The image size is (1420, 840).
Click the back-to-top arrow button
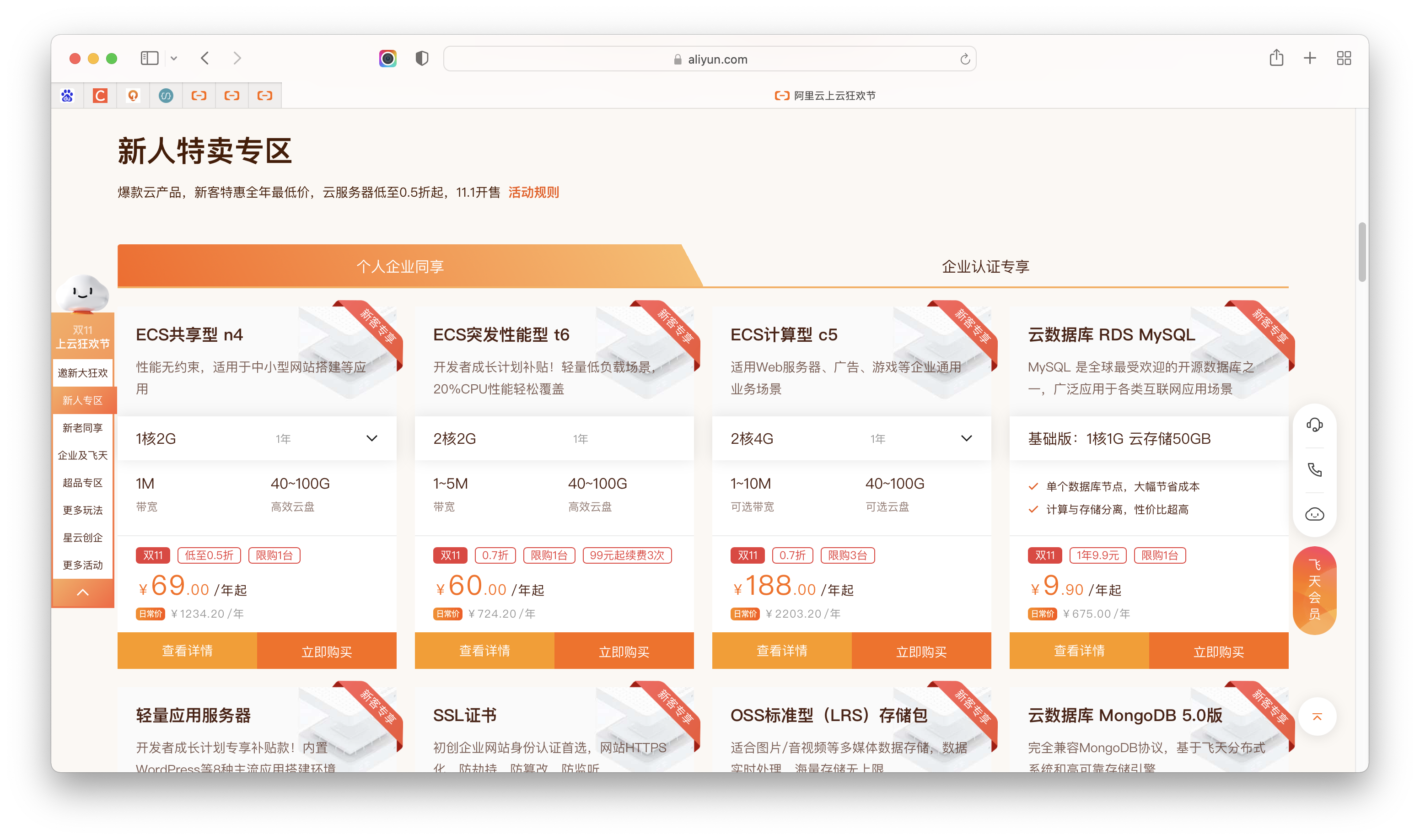coord(1317,717)
